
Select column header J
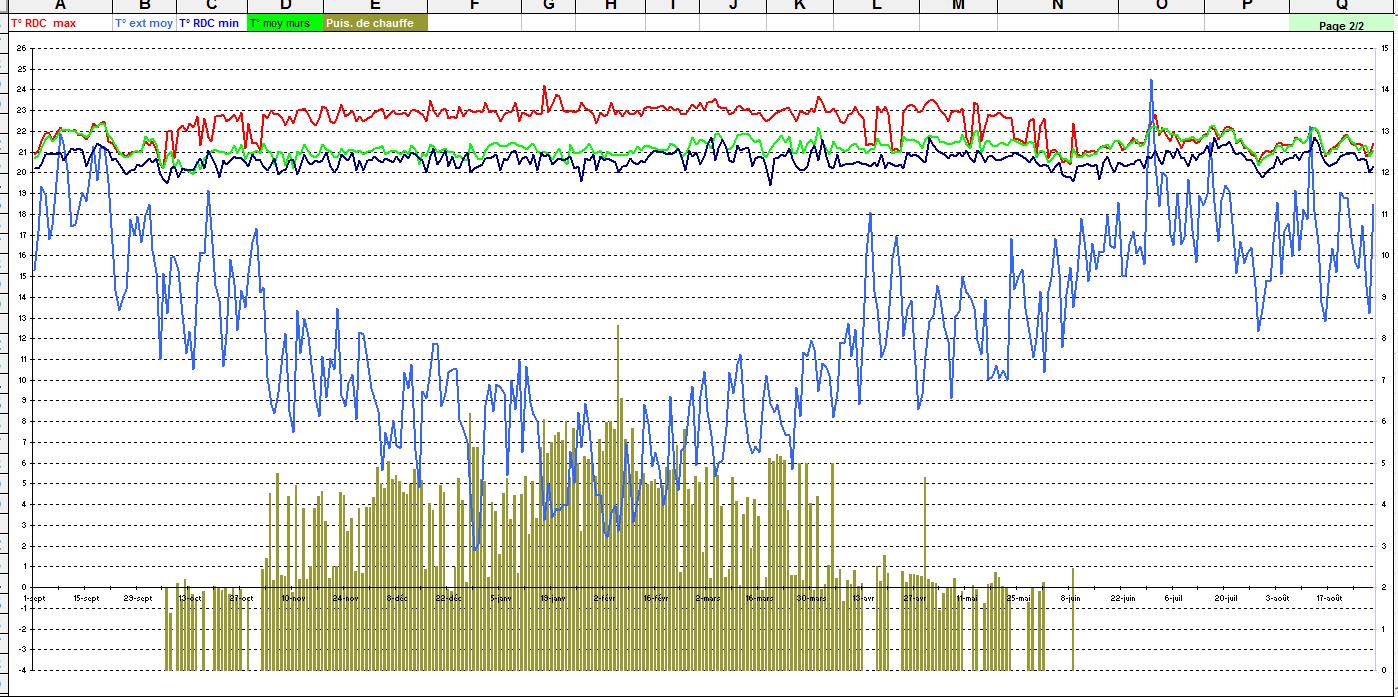tap(733, 5)
